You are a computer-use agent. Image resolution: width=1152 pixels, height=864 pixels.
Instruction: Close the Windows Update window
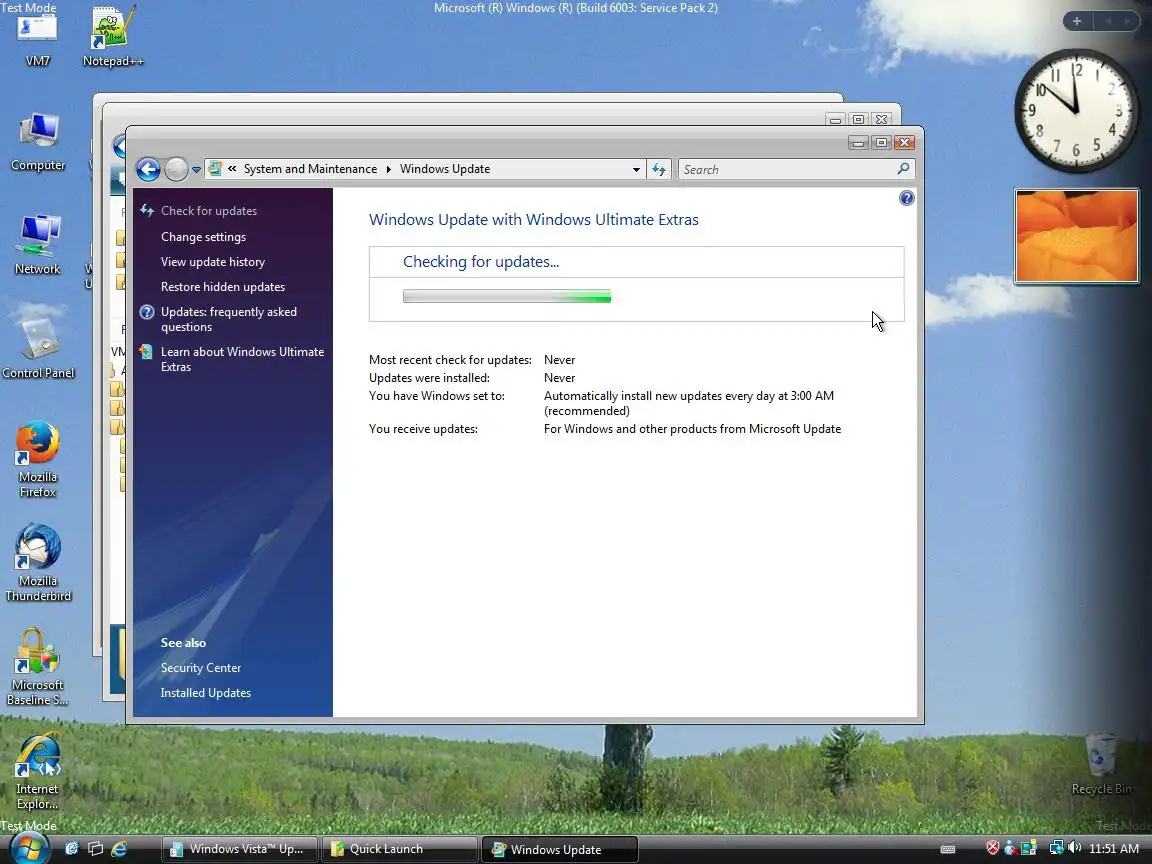click(x=905, y=143)
